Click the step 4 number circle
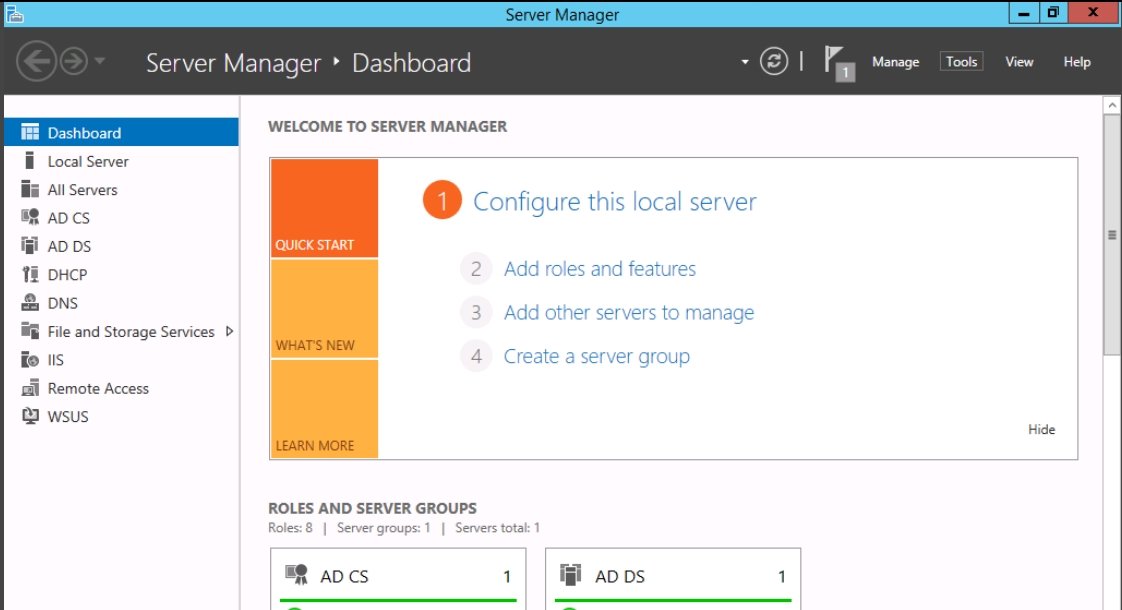1122x610 pixels. [476, 356]
